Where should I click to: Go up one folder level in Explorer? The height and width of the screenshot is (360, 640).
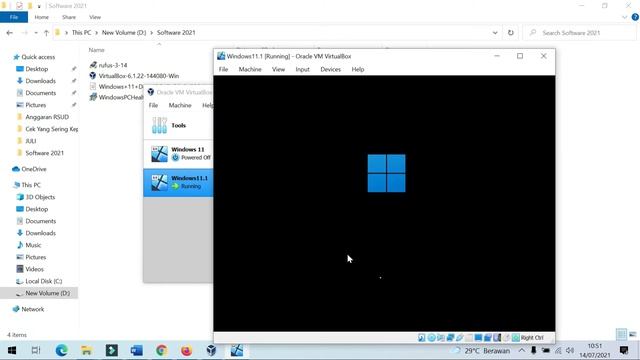point(46,33)
